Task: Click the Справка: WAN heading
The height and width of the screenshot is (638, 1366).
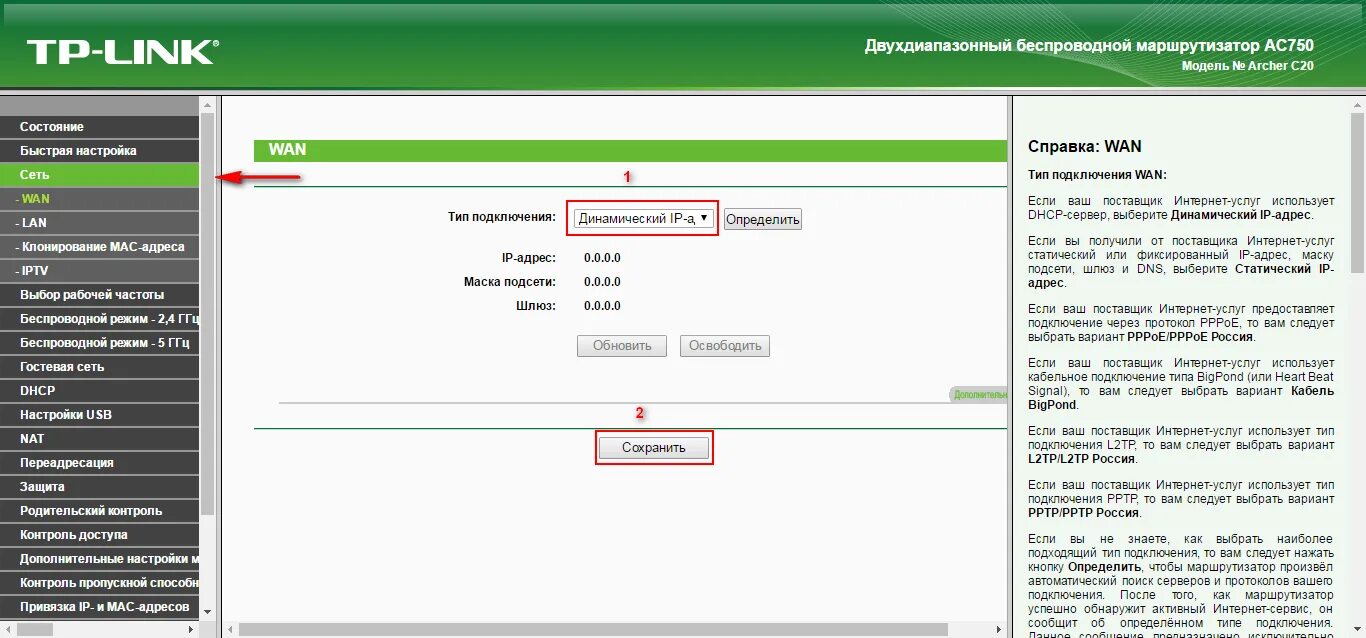Action: click(x=1084, y=147)
